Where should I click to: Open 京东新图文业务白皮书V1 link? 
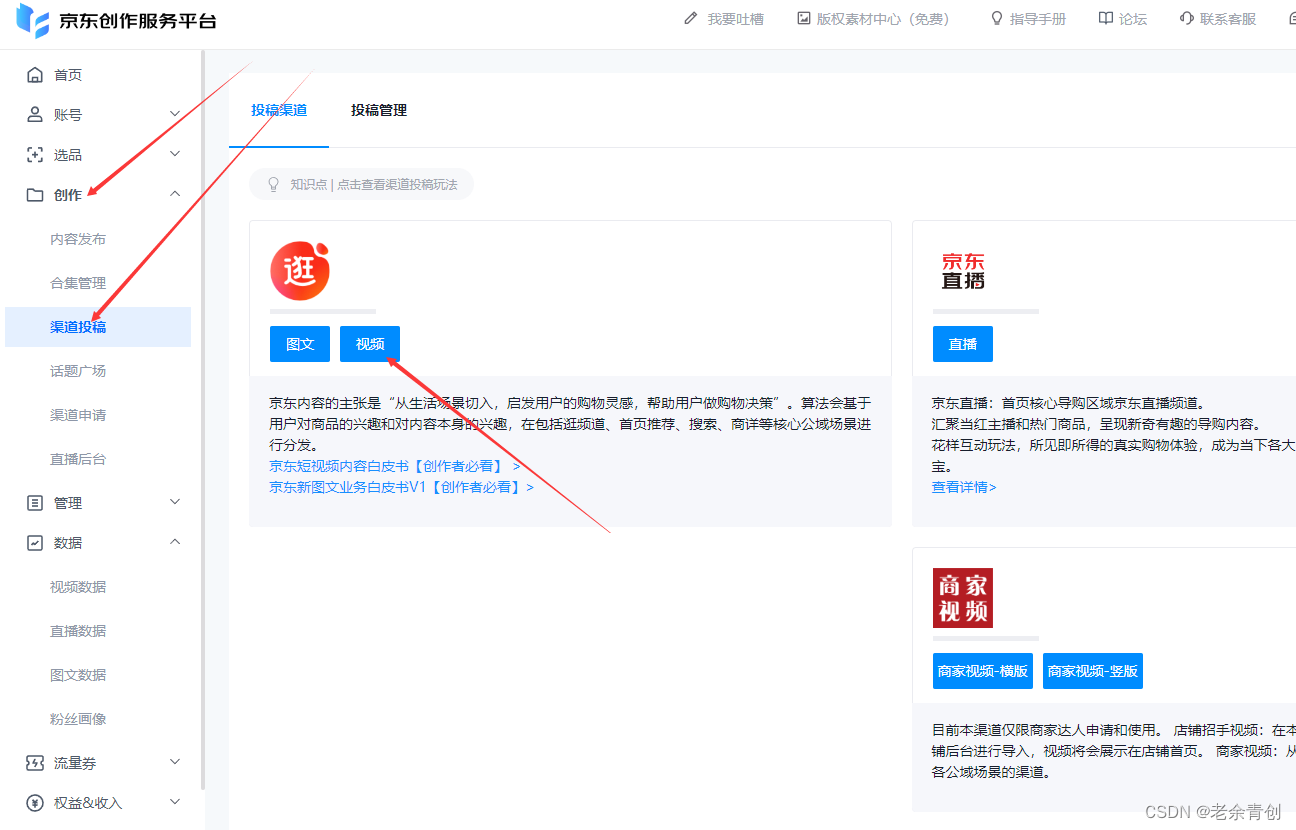coord(401,487)
